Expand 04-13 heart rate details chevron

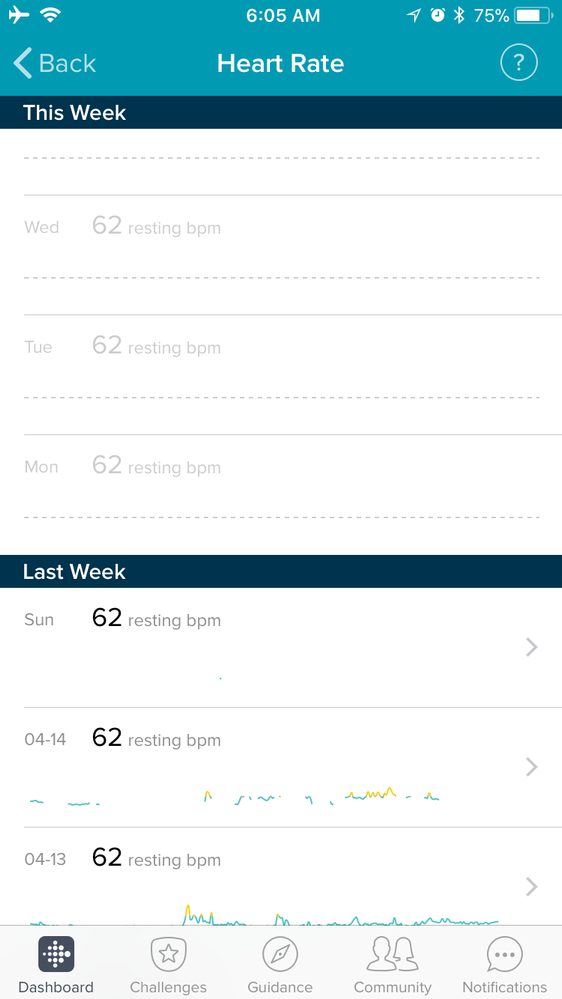click(531, 886)
